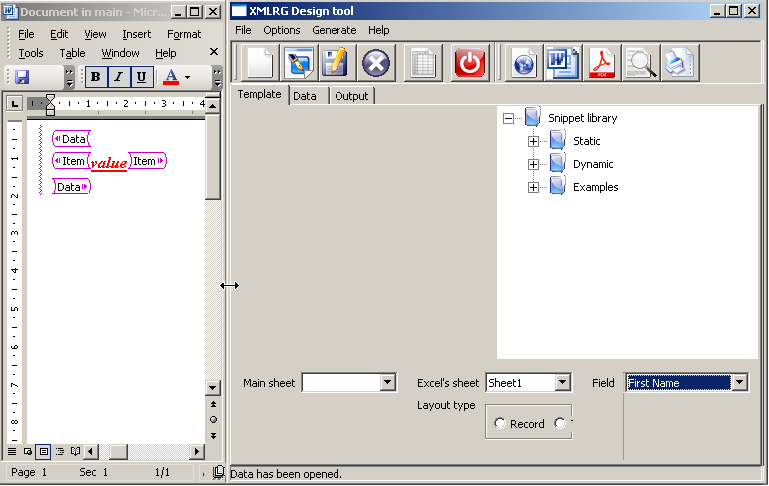Click the opening Data XML tag
Viewport: 769px width, 486px height.
pos(71,139)
